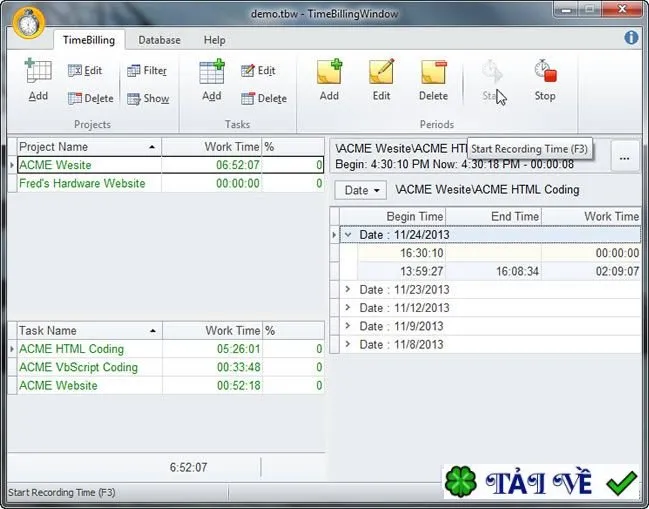Open the Help tab

pos(214,40)
